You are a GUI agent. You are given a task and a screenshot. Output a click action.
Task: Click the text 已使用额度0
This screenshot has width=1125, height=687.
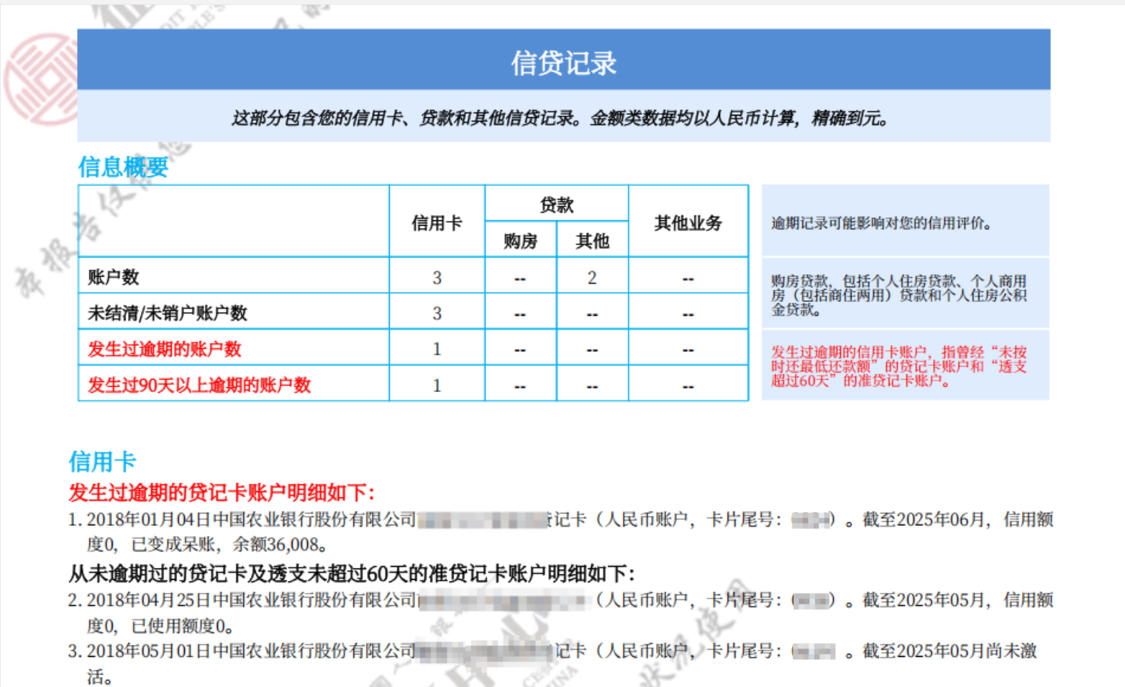tap(183, 626)
